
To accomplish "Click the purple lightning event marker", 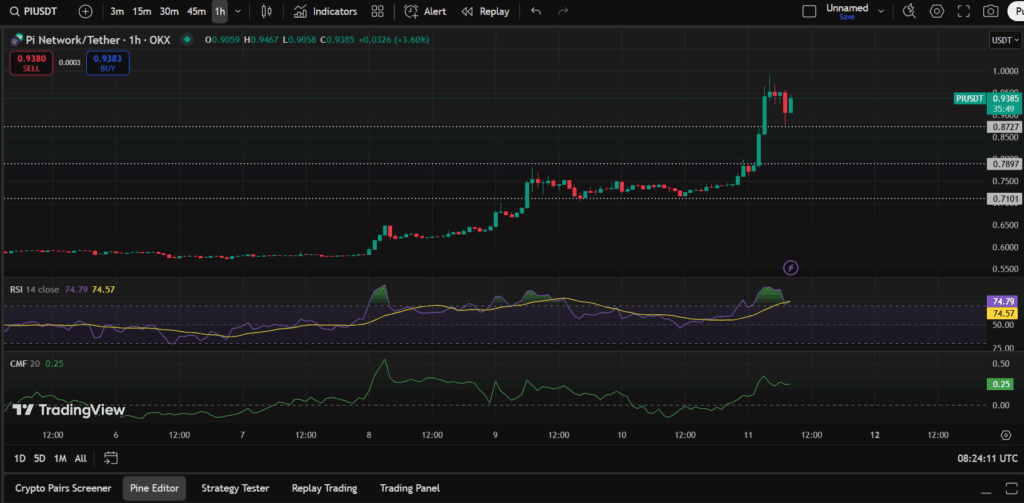I will click(791, 267).
